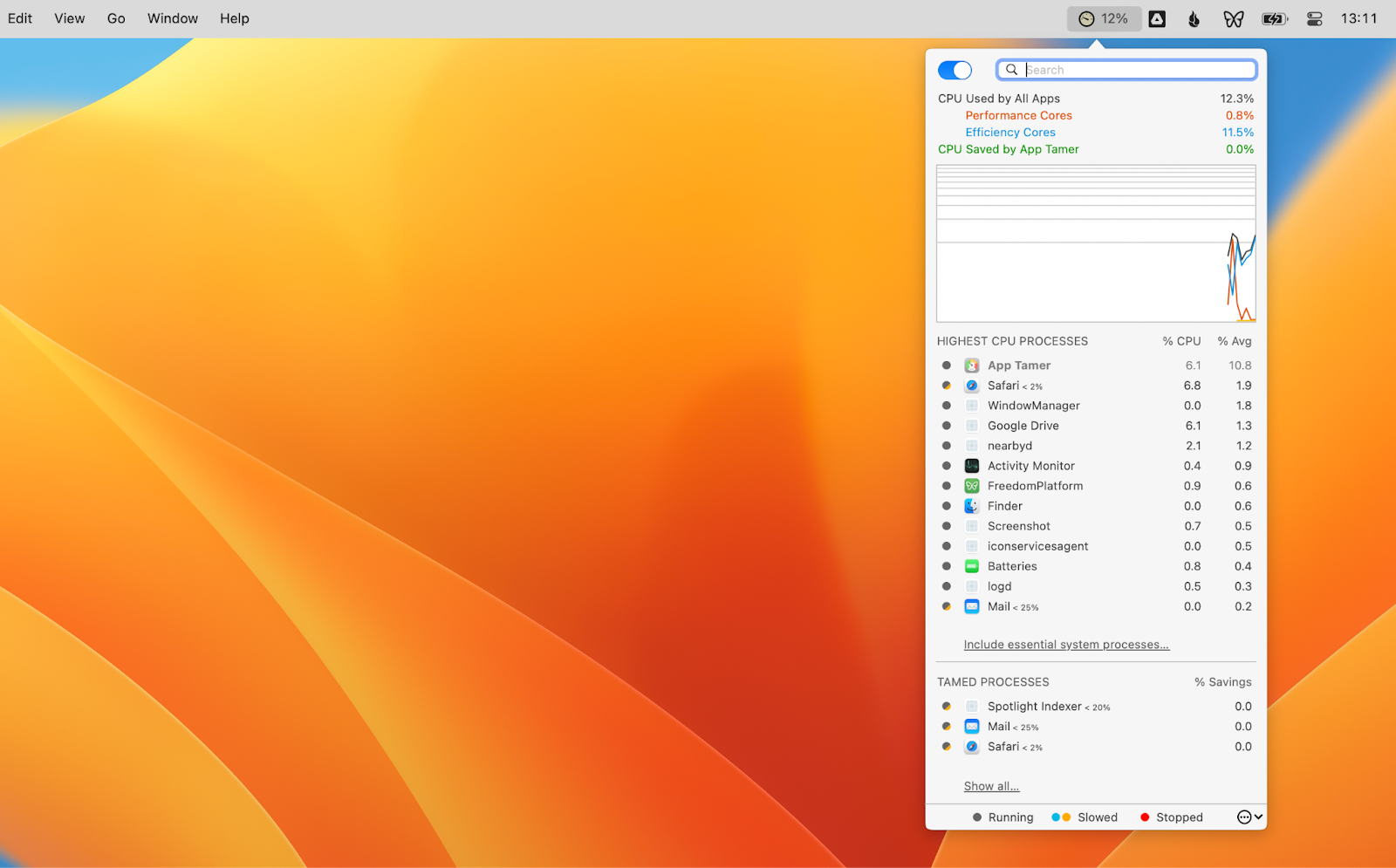
Task: Select the Batteries process row
Action: tap(1096, 566)
